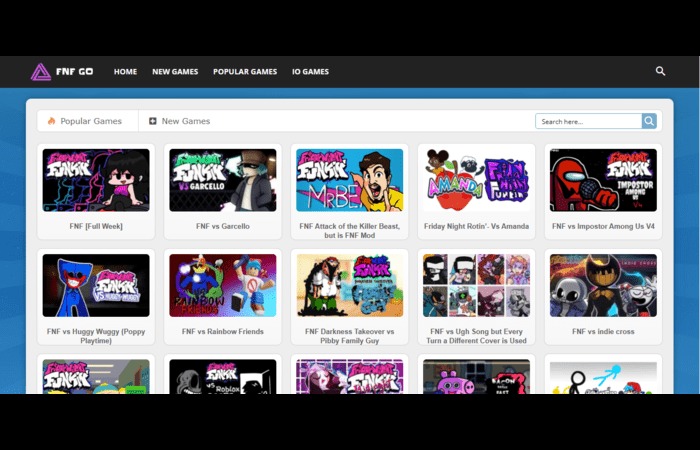Click 'FNF vs Impostor Among Us V4' title
Screen dimensions: 700x450
click(603, 226)
